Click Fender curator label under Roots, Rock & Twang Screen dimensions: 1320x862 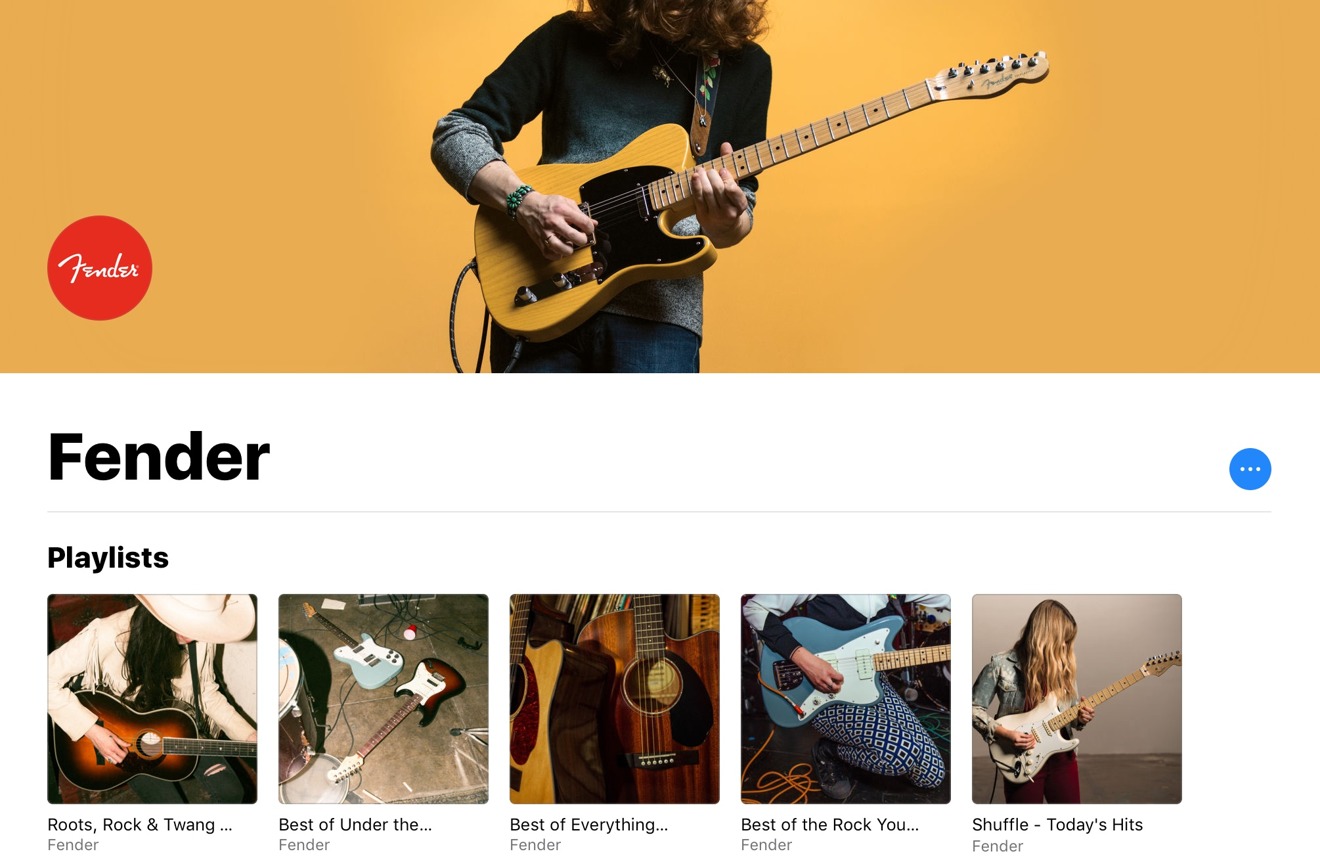click(73, 845)
